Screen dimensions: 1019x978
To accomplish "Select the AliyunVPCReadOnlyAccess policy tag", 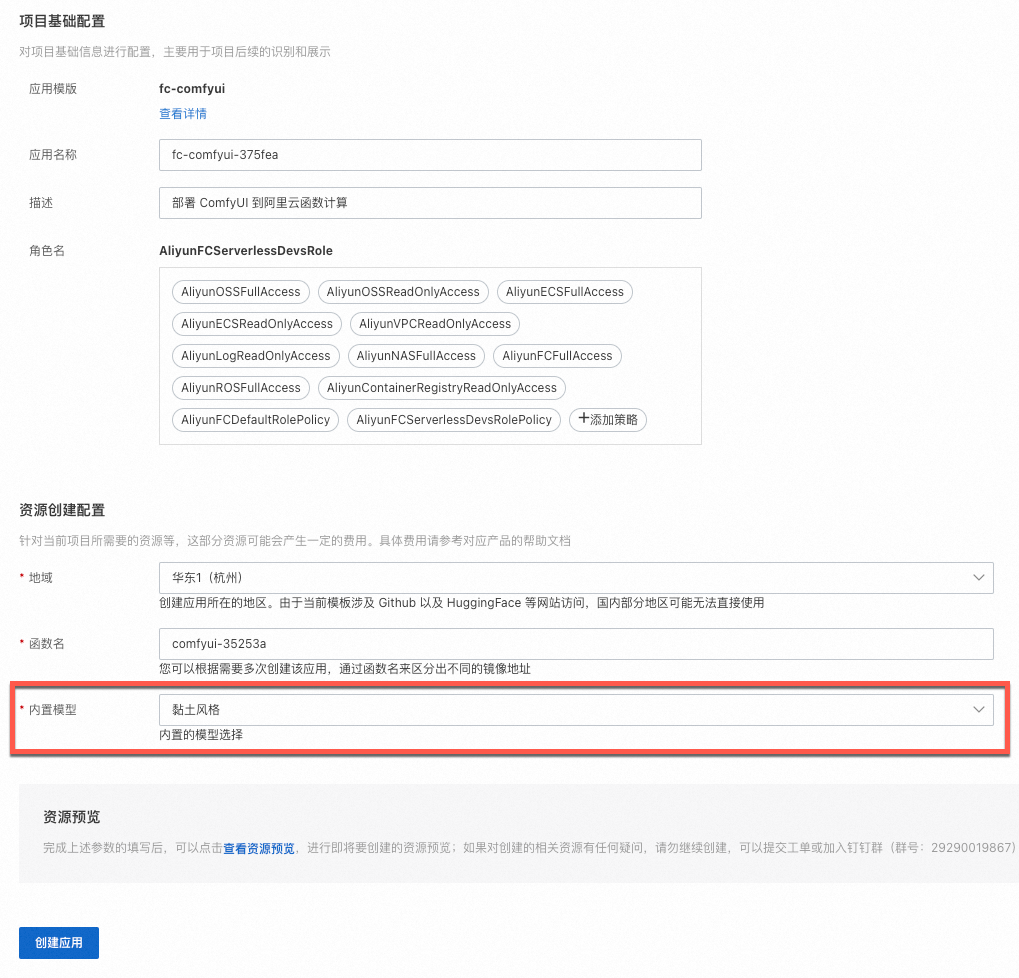I will 435,324.
